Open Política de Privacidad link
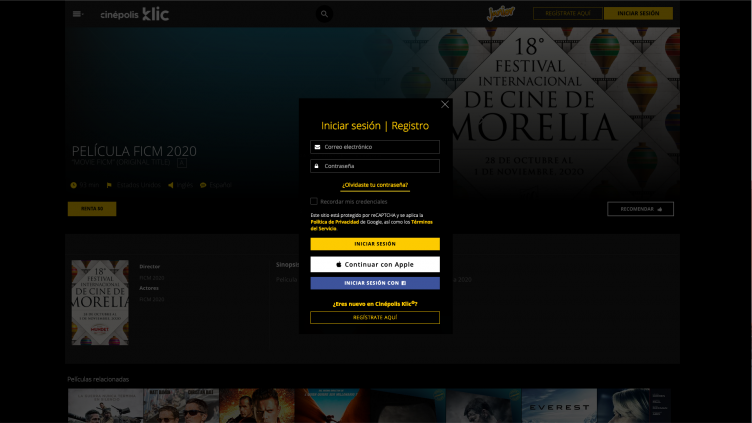The height and width of the screenshot is (423, 752). point(335,222)
